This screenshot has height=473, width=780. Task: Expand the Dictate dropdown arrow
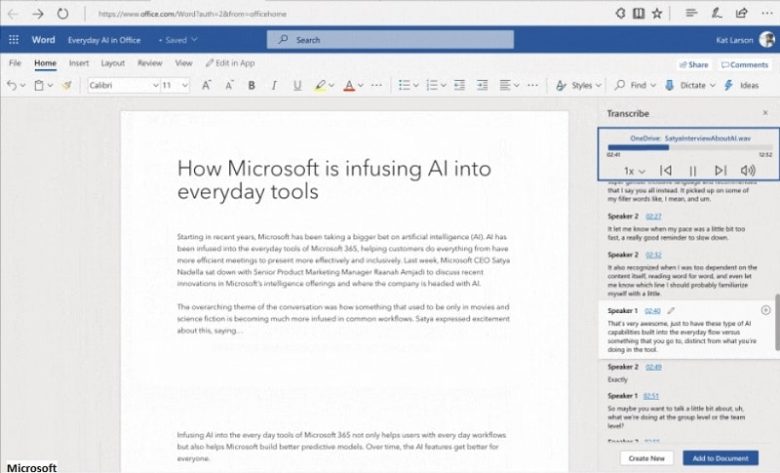tap(712, 86)
